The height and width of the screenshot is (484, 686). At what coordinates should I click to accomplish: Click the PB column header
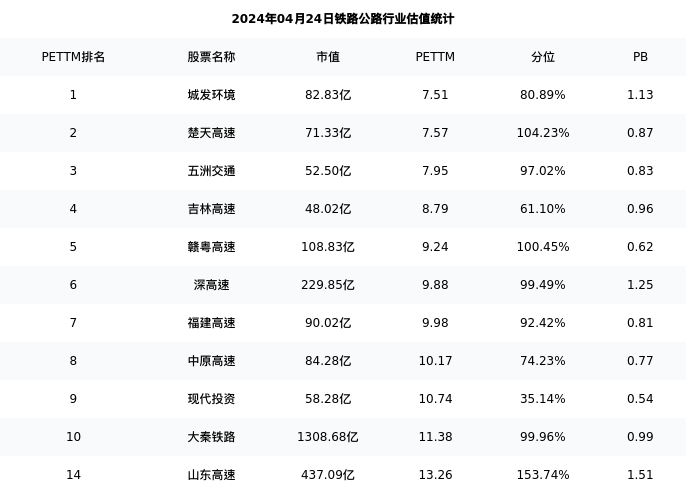point(640,57)
